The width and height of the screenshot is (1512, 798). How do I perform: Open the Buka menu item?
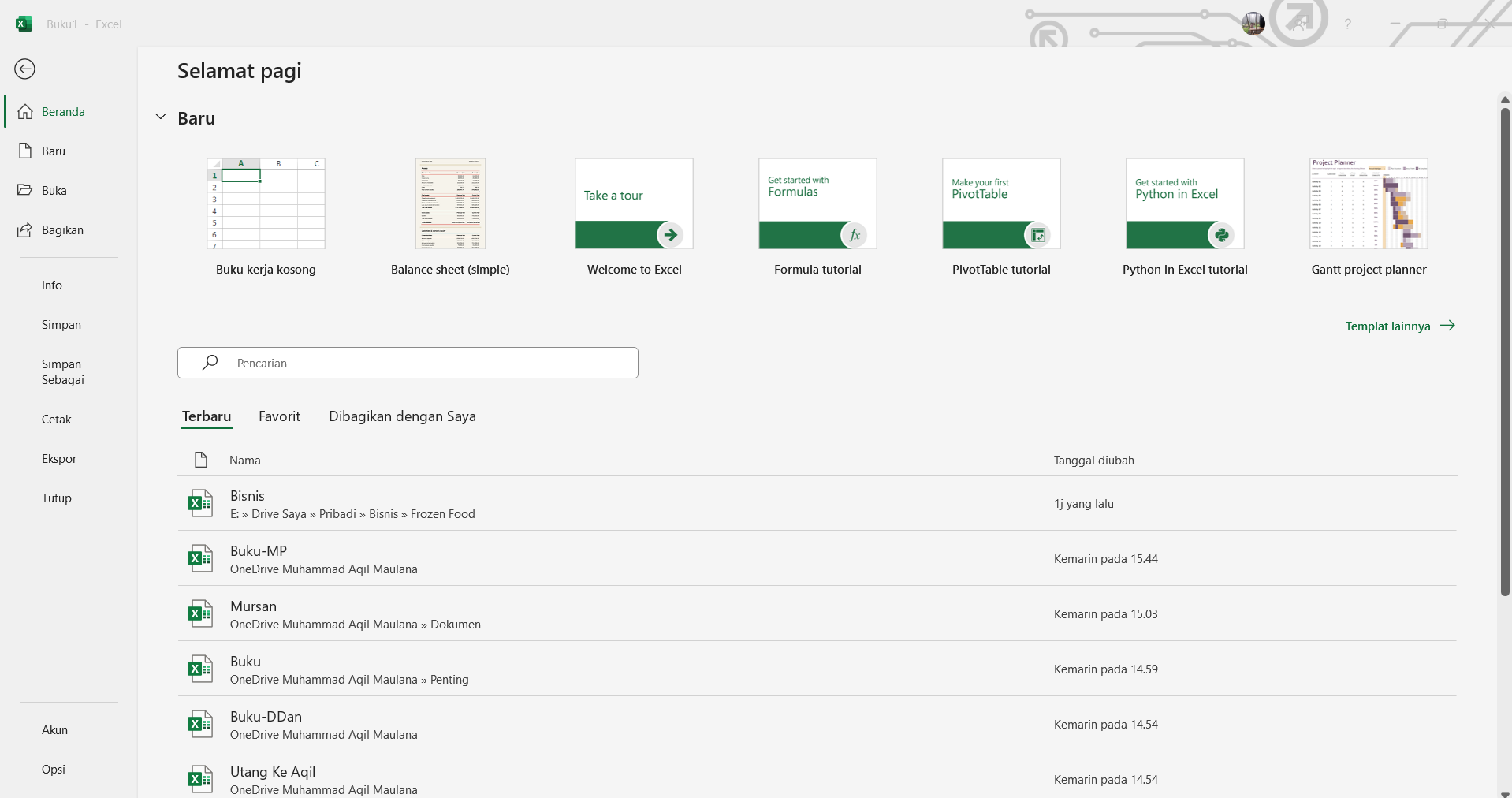click(69, 191)
